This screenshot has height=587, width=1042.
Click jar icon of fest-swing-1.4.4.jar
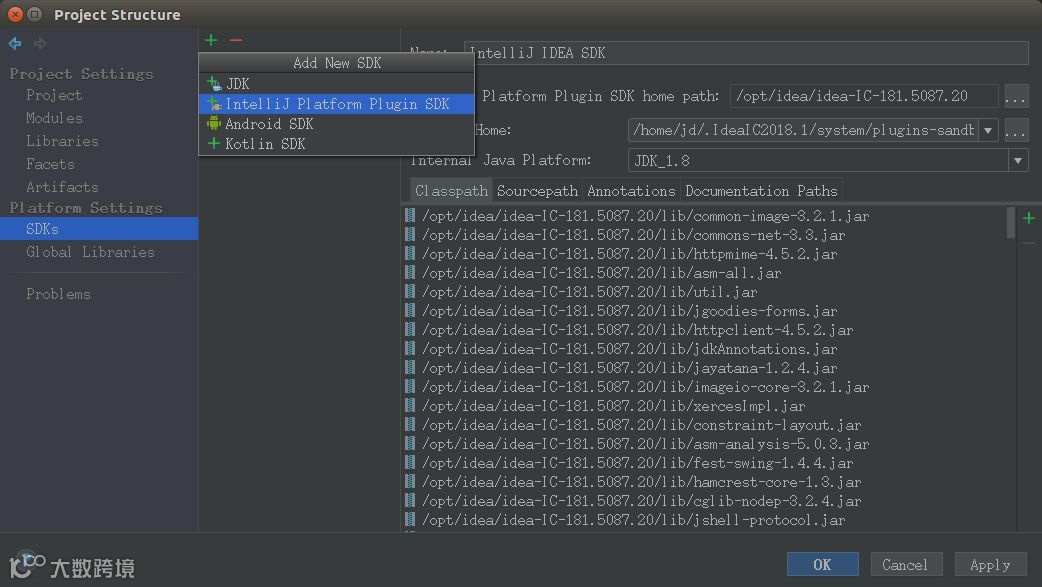pyautogui.click(x=410, y=463)
